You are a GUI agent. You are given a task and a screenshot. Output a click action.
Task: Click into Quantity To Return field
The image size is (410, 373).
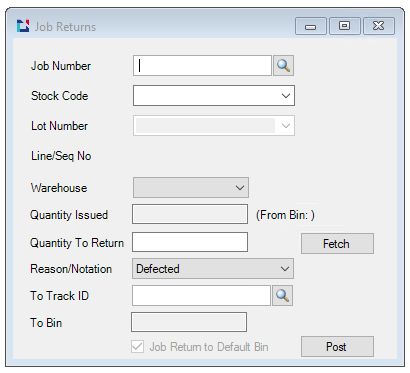point(190,242)
